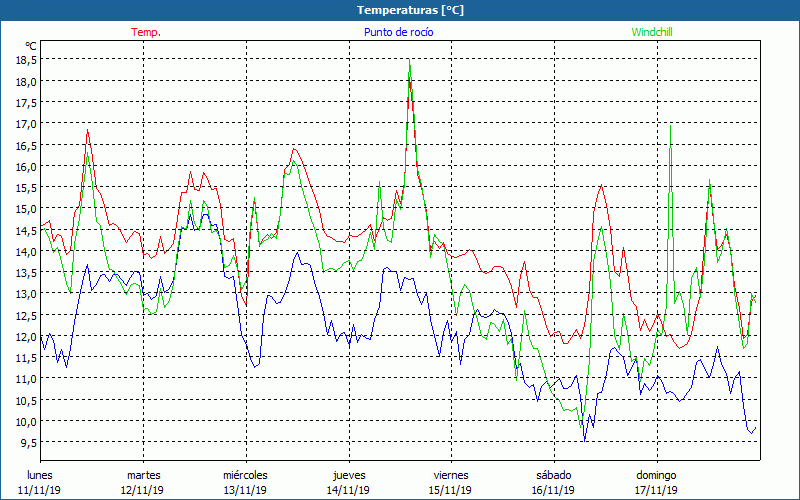Select the 16/11/19 date label

tap(553, 490)
